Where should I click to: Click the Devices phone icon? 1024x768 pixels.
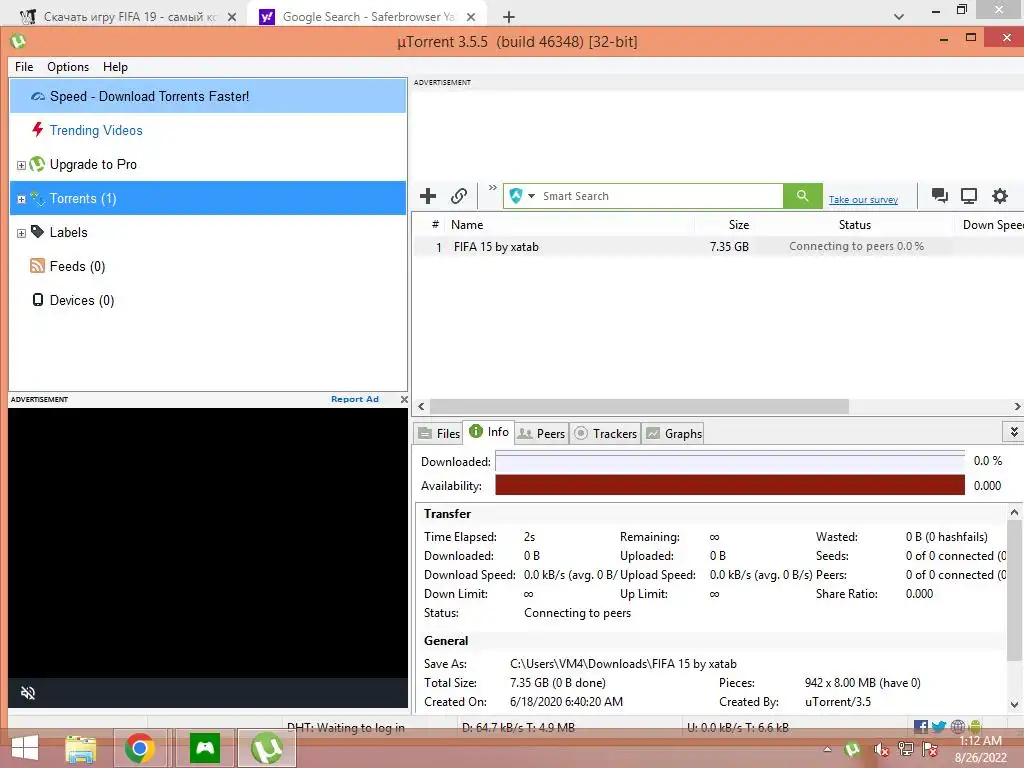click(x=38, y=300)
